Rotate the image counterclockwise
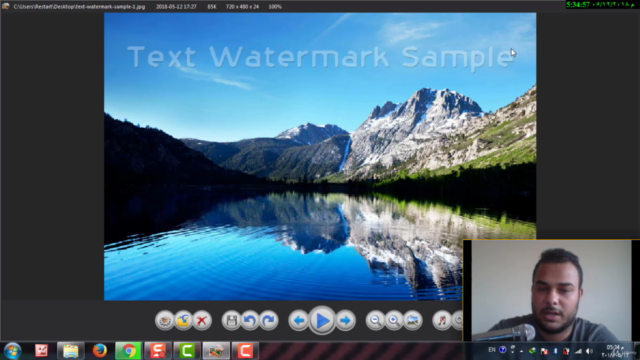640x360 pixels. (250, 320)
